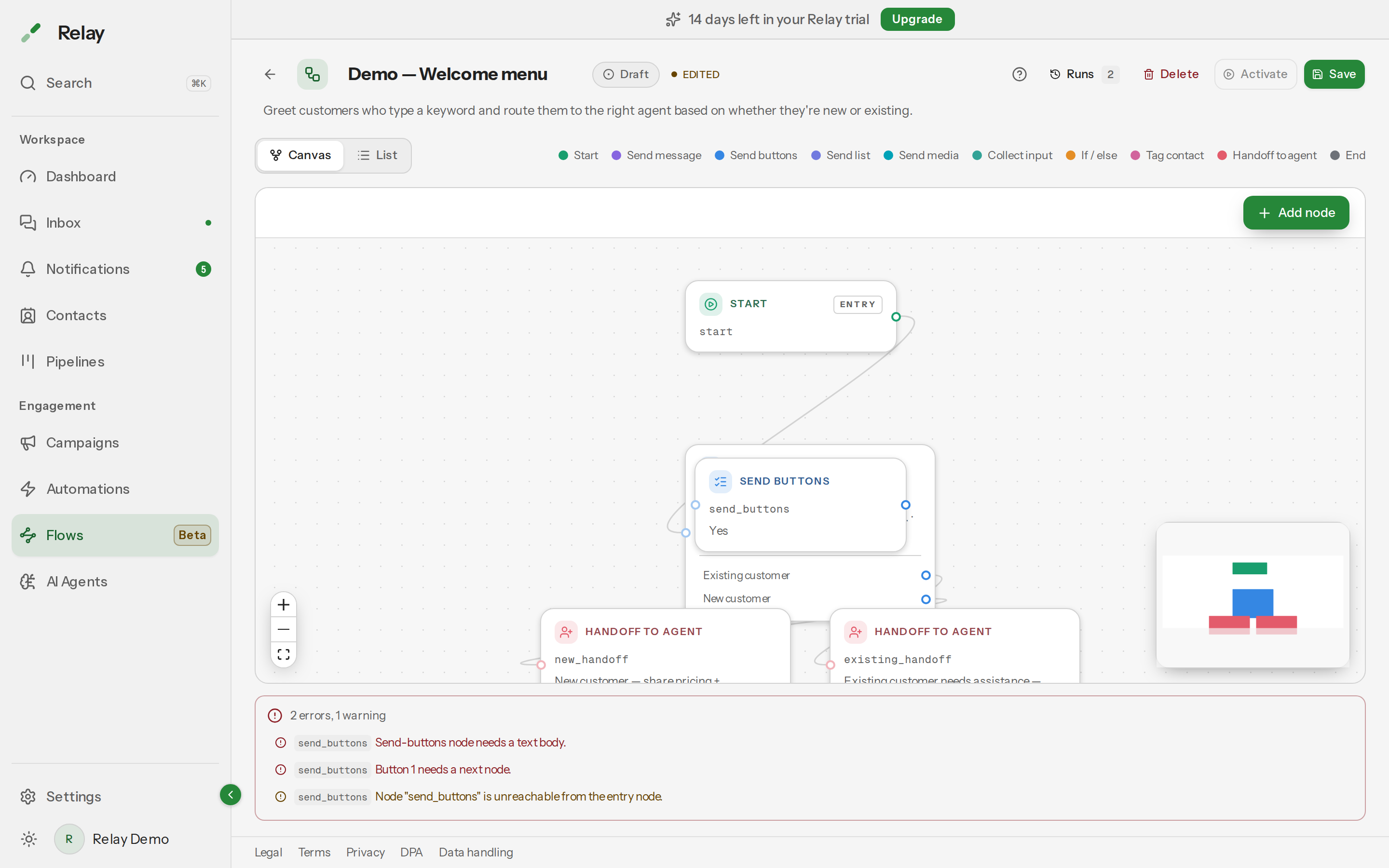Click the unreachable node warning message
Viewport: 1389px width, 868px height.
518,796
